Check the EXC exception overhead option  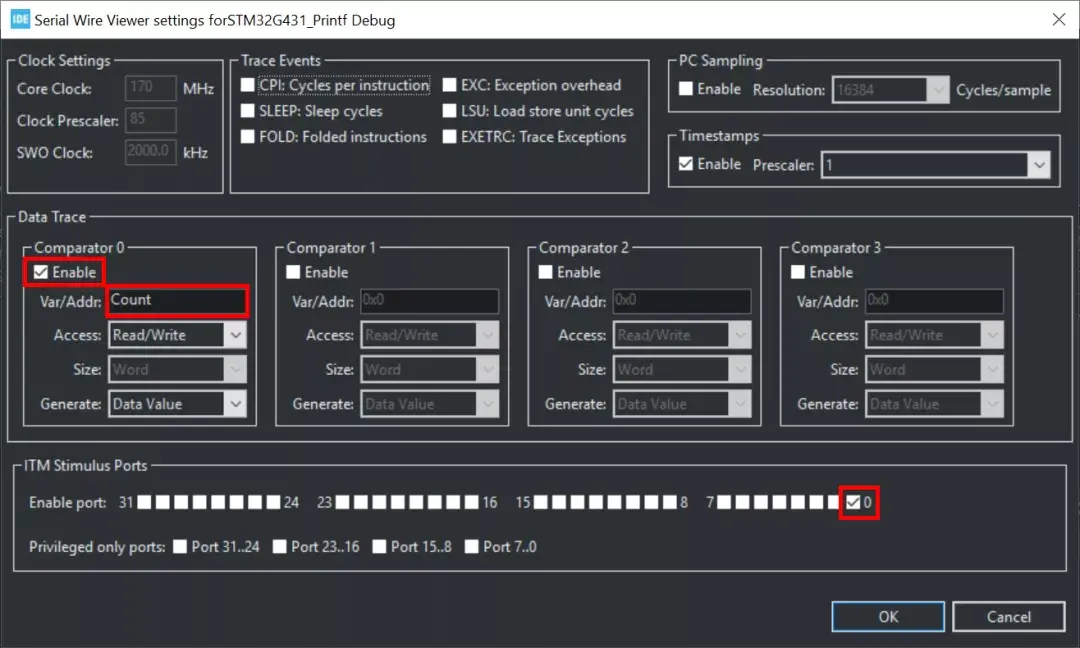[x=450, y=85]
